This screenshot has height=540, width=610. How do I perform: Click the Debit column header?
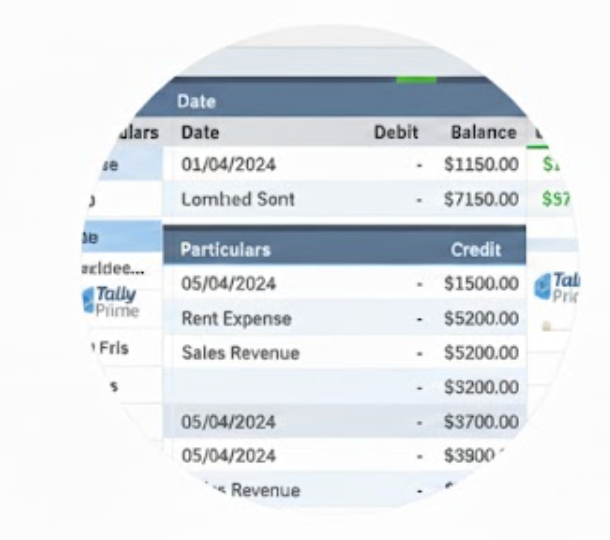[x=395, y=132]
